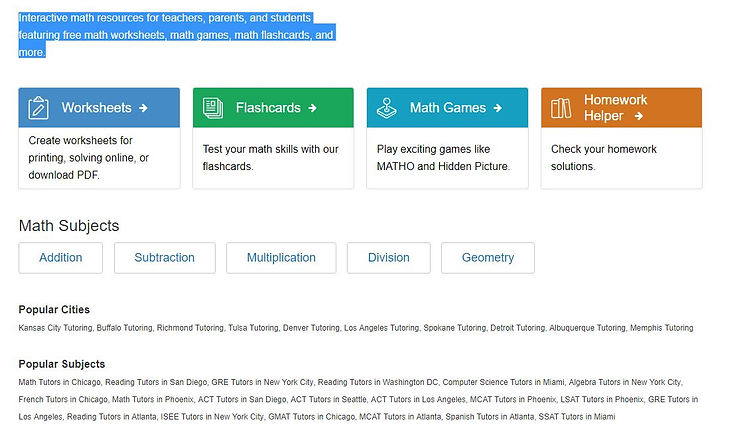This screenshot has height=426, width=755.
Task: Click the arrow next to Worksheets
Action: click(143, 108)
